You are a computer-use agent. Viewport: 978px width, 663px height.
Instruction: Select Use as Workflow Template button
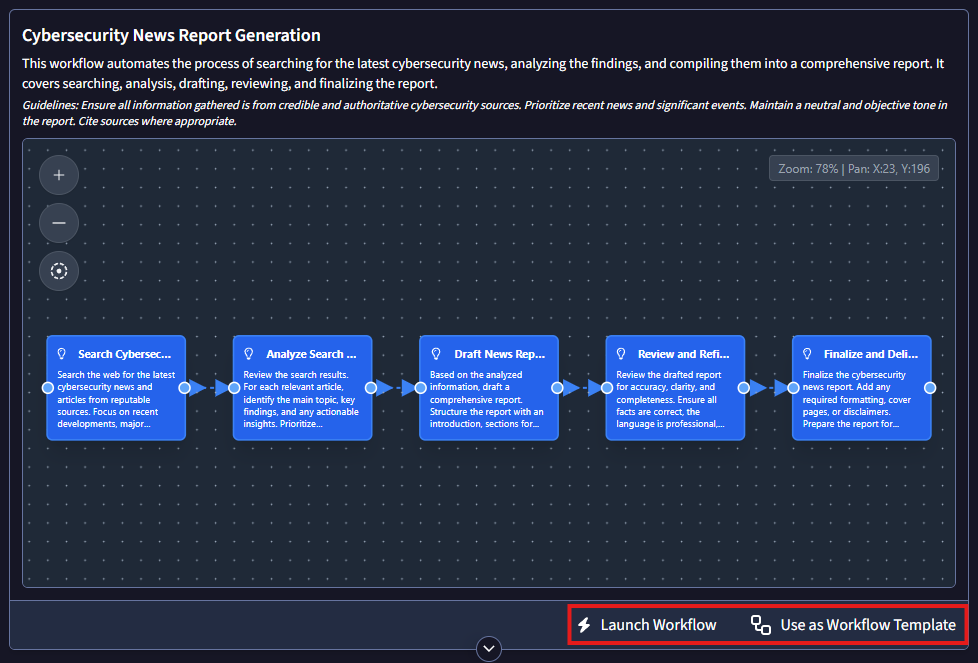click(x=867, y=625)
